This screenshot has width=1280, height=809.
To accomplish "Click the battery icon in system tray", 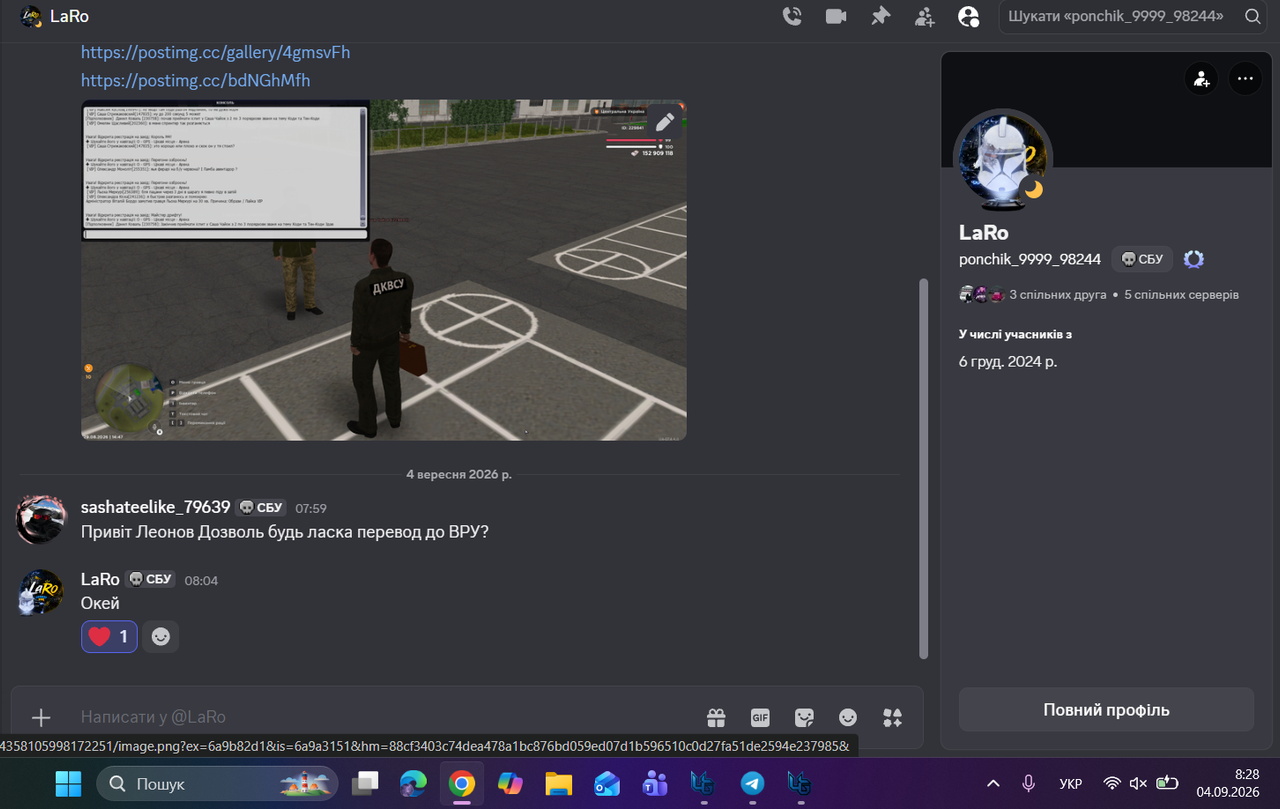I will click(1167, 784).
